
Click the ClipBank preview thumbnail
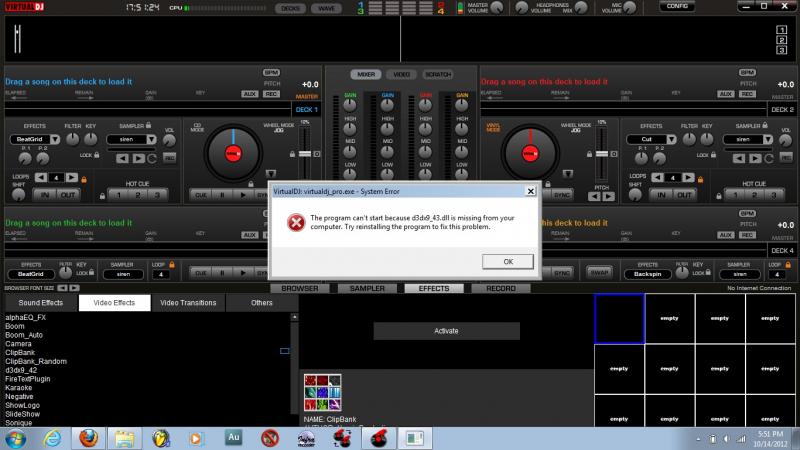[x=322, y=392]
